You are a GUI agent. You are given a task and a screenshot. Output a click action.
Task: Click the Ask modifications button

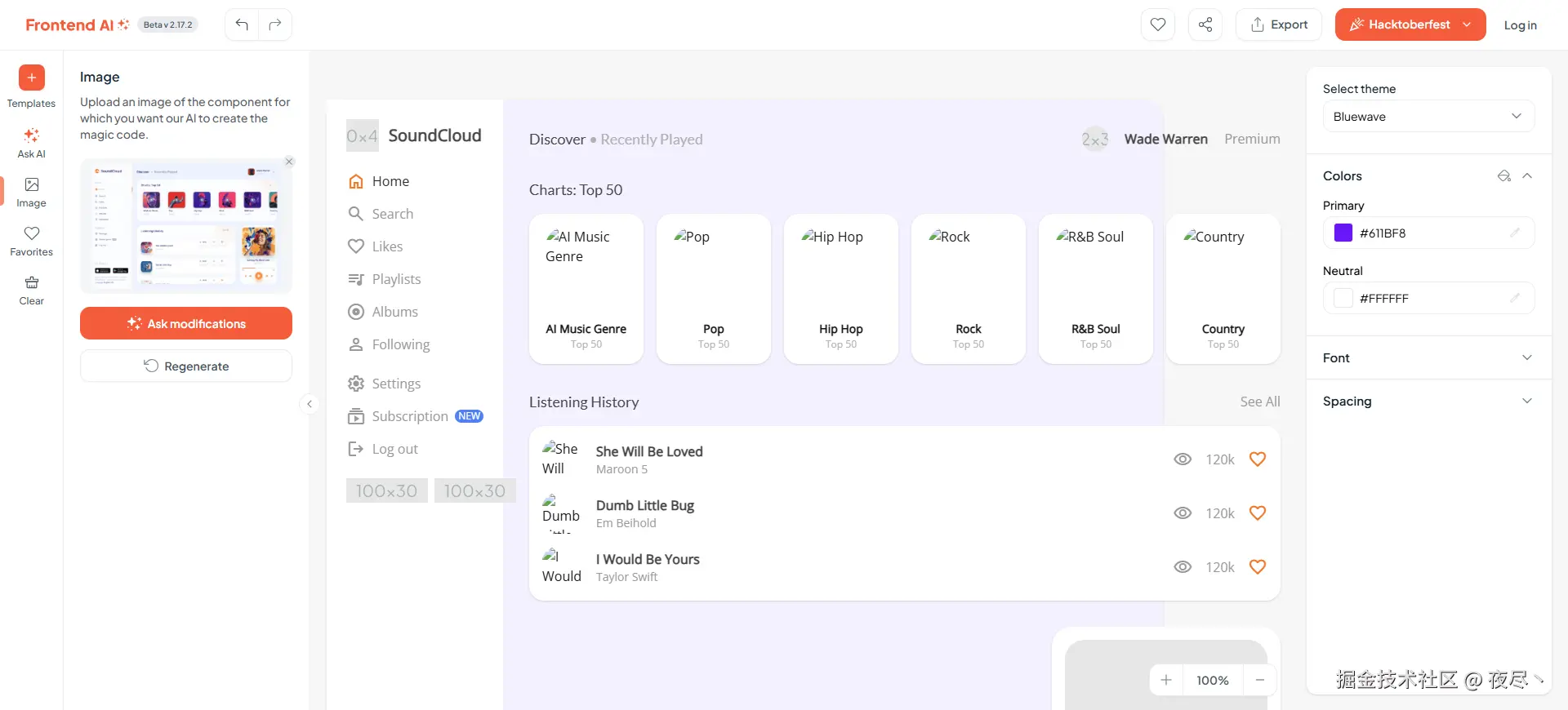(186, 323)
